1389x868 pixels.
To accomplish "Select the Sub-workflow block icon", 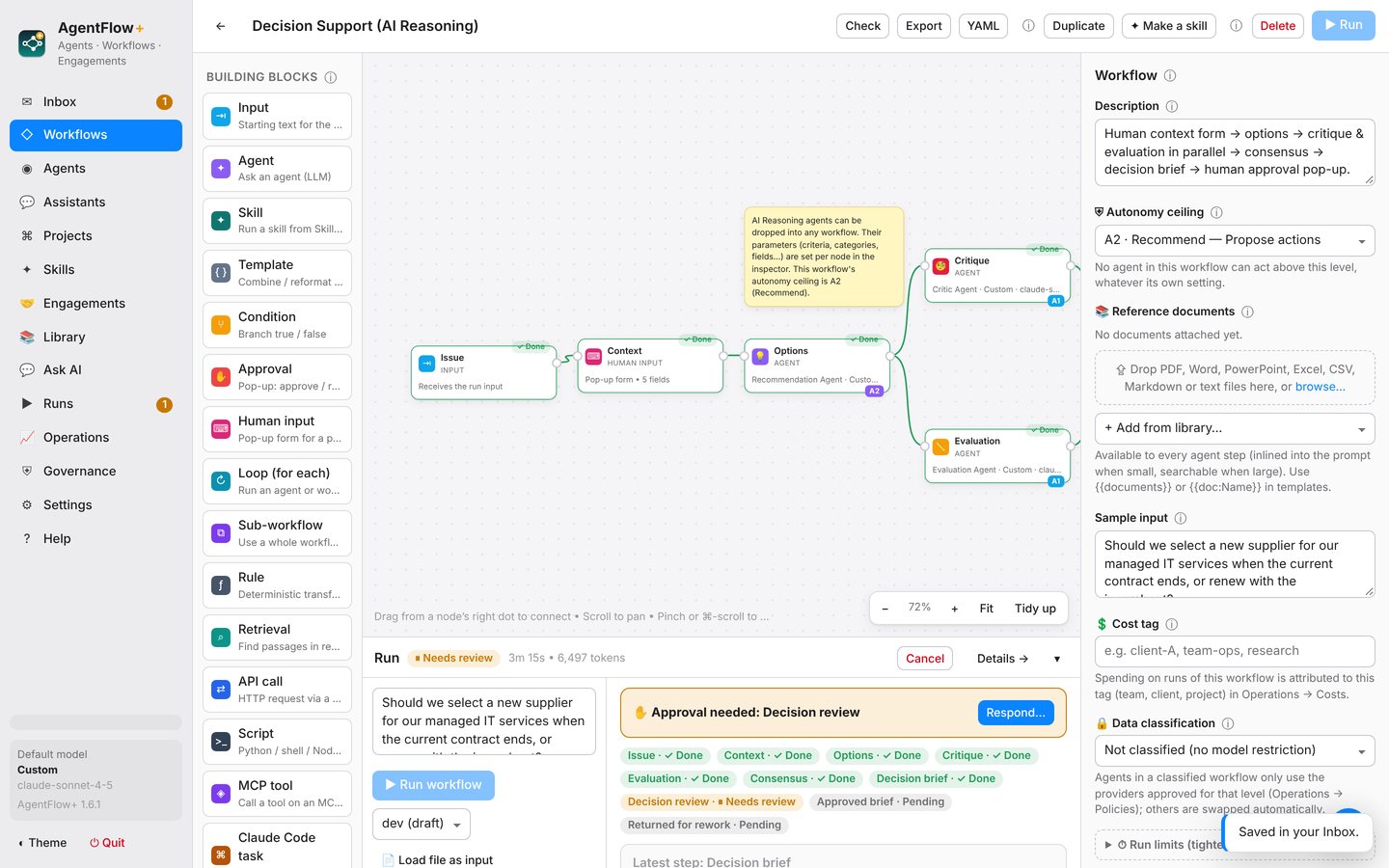I will [221, 532].
